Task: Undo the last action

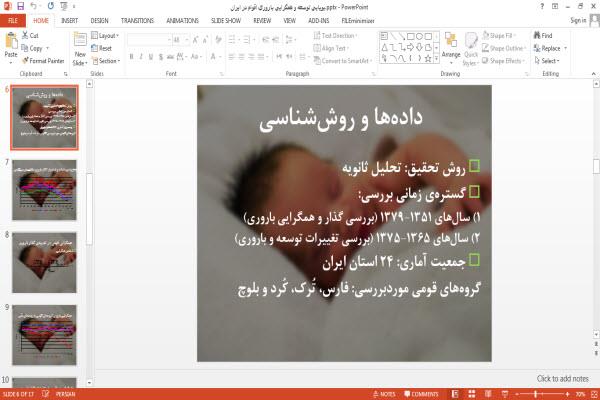Action: 34,6
